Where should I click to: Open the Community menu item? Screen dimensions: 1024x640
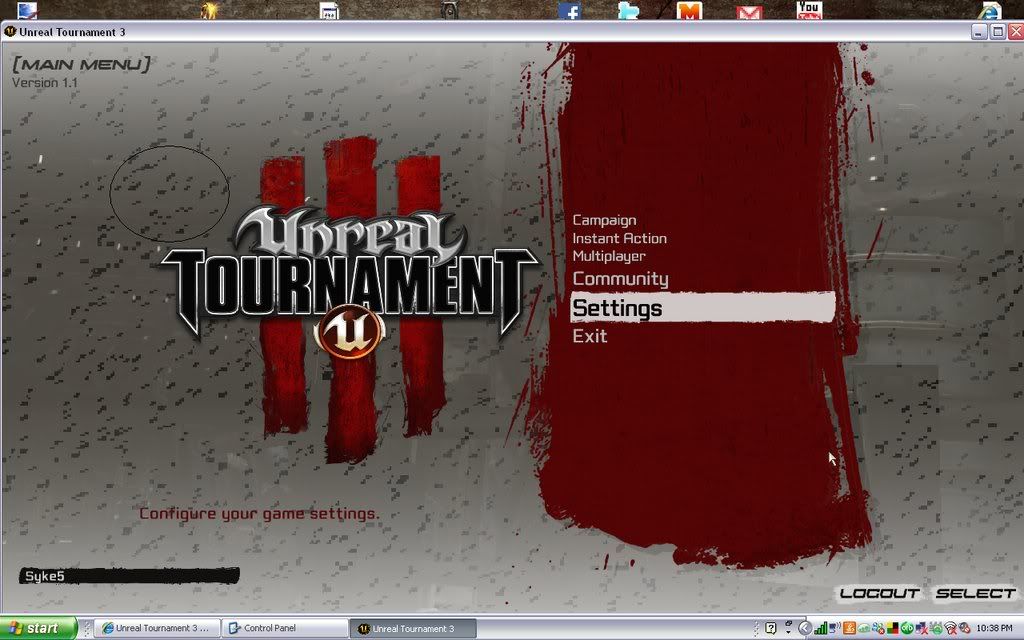(x=620, y=279)
